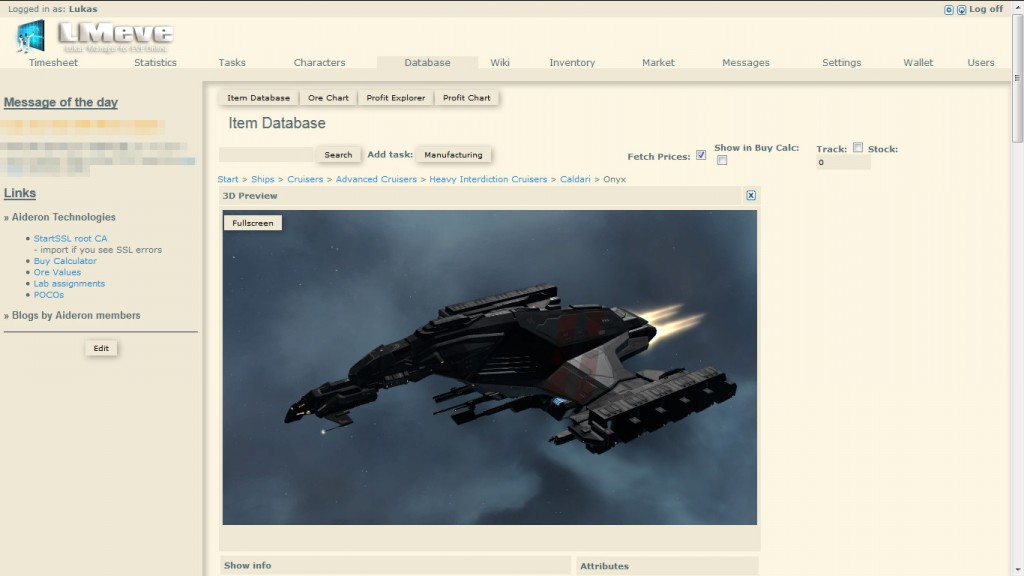This screenshot has height=576, width=1024.
Task: Go to the Tasks tab
Action: point(232,63)
